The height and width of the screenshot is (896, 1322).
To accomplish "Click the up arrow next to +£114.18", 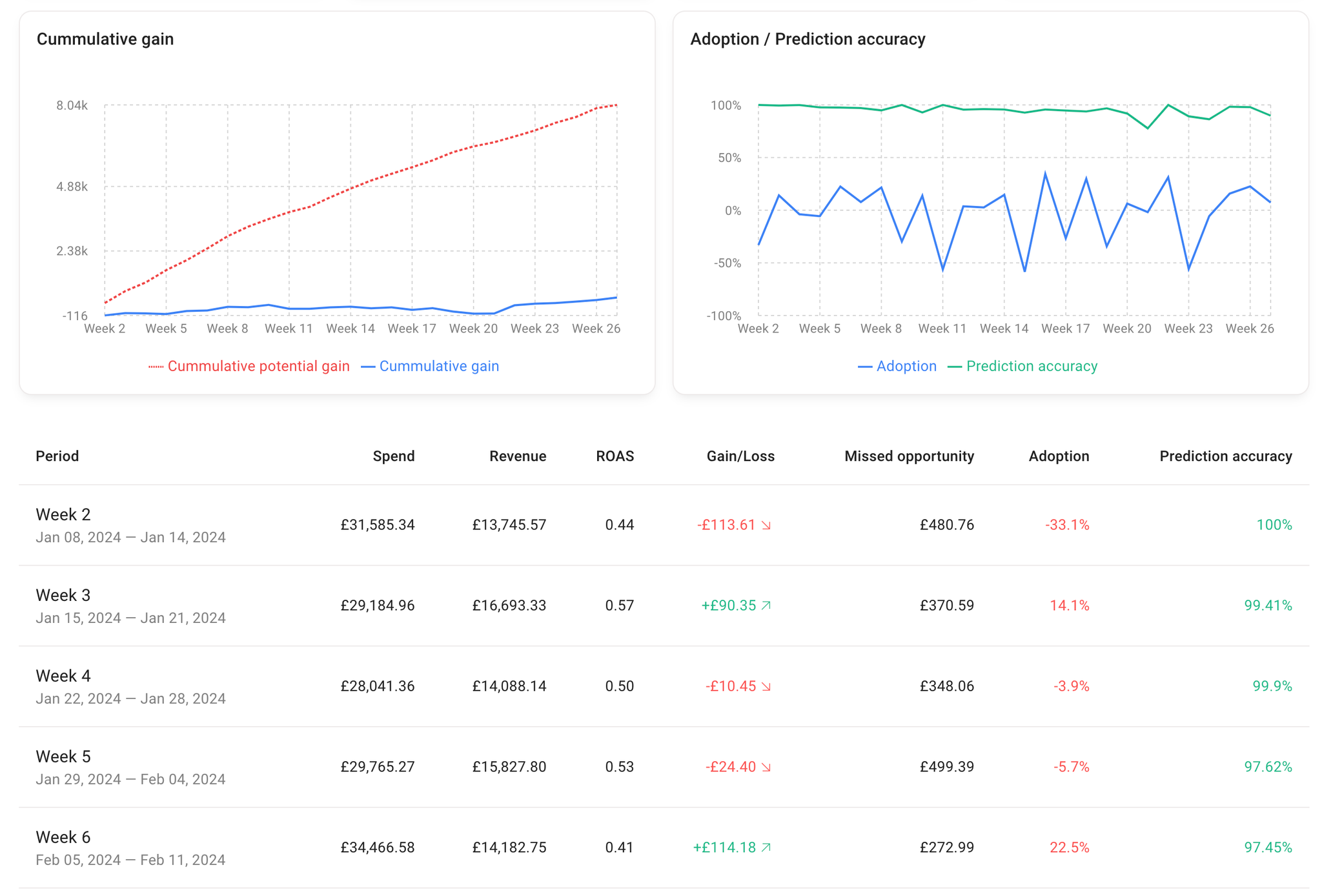I will 766,848.
